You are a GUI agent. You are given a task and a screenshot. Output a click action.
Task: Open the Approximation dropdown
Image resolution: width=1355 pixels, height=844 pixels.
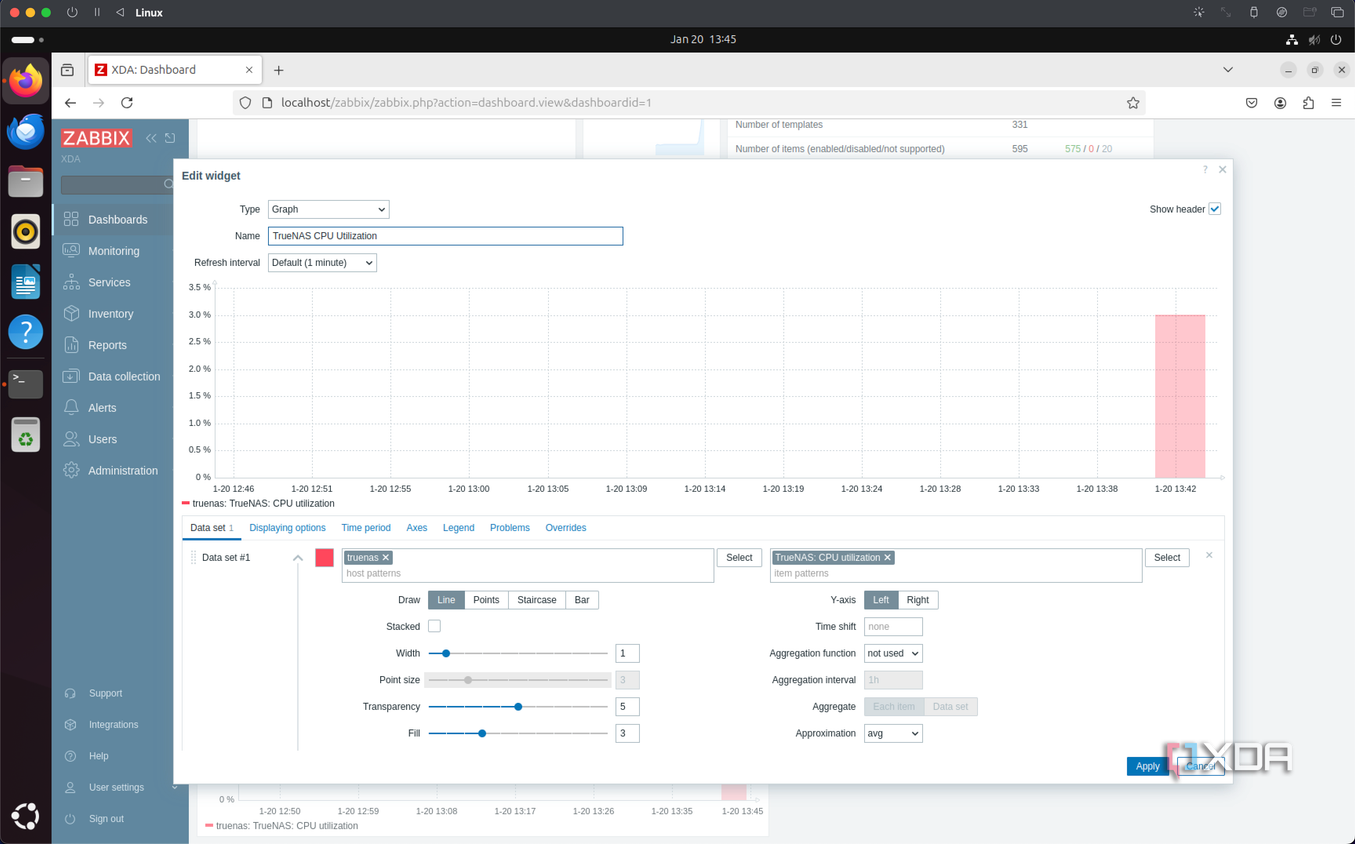pyautogui.click(x=893, y=733)
